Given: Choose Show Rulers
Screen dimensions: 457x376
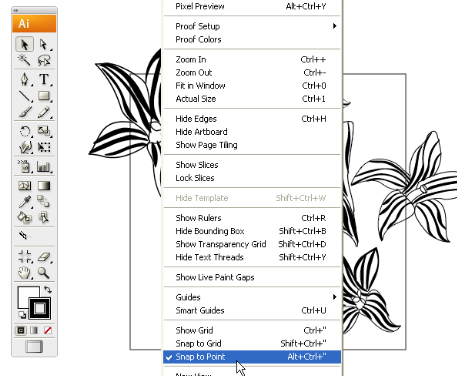Looking at the screenshot, I should [252, 218].
